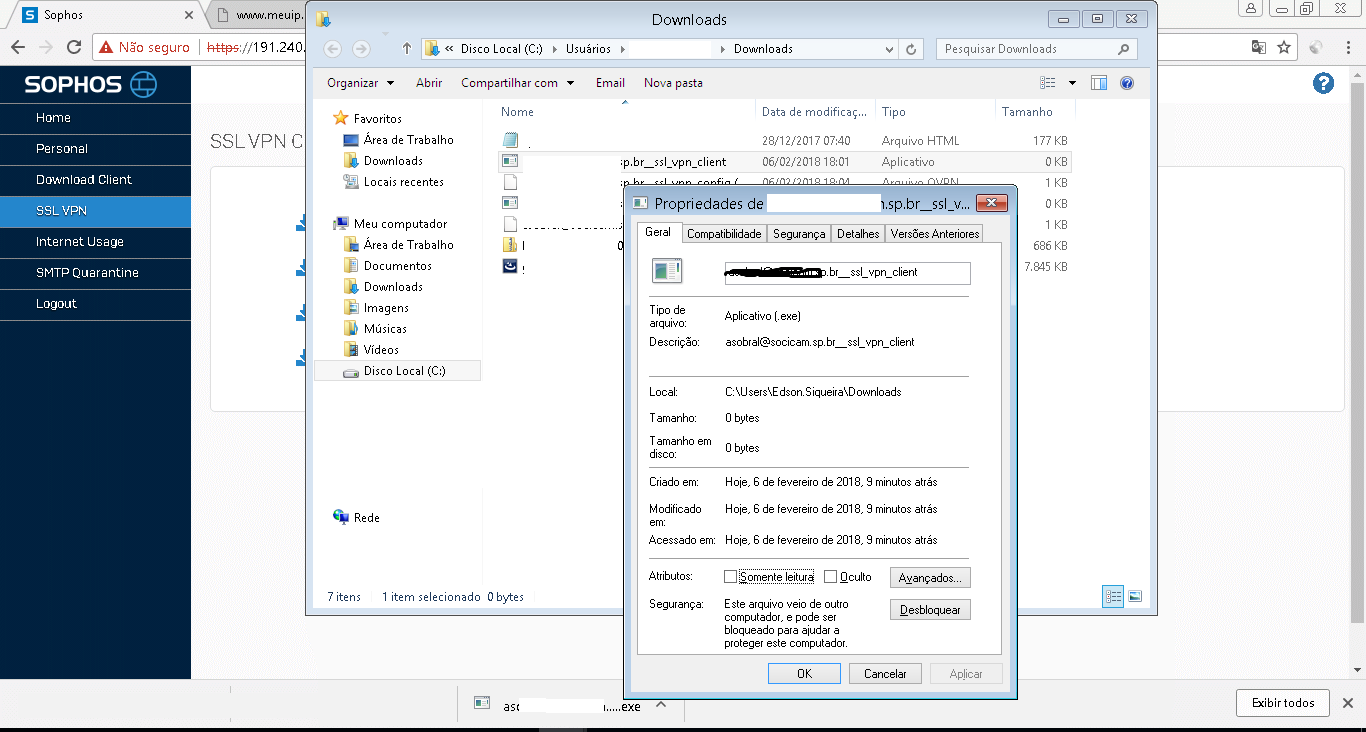The image size is (1366, 732).
Task: Click the search magnifier in Pesquisar Downloads
Action: click(x=1124, y=49)
